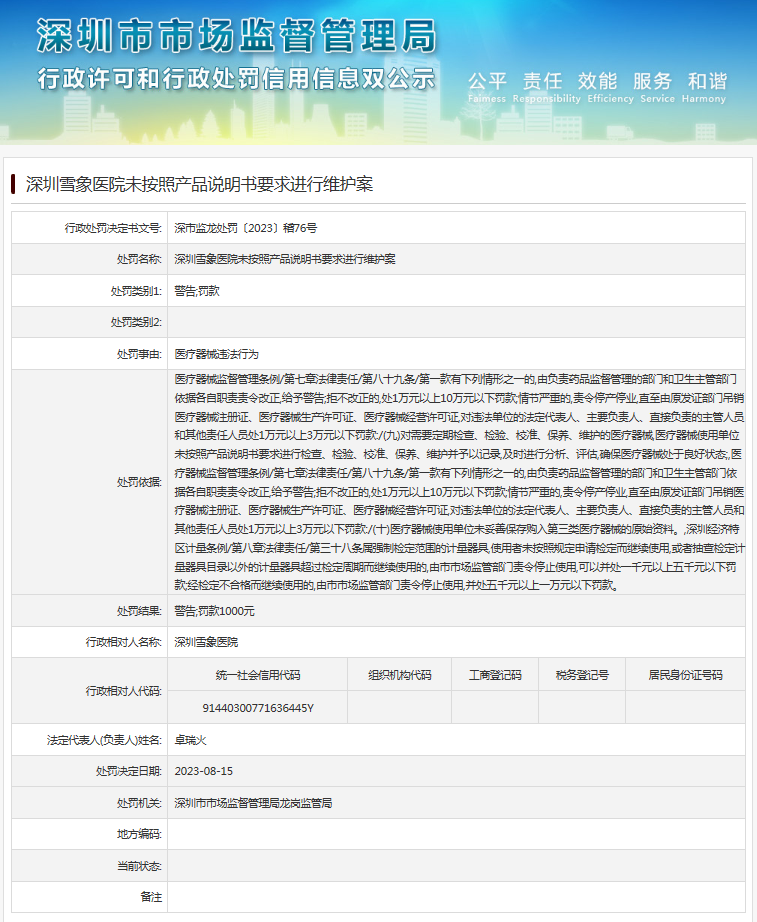Select the credit code 91440300771636445Y
The height and width of the screenshot is (922, 757).
(258, 708)
